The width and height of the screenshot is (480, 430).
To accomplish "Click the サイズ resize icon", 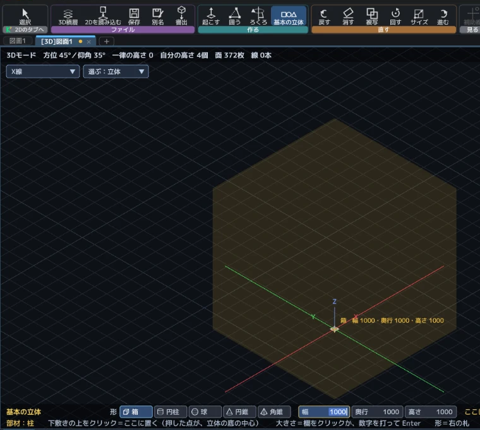I will [419, 17].
